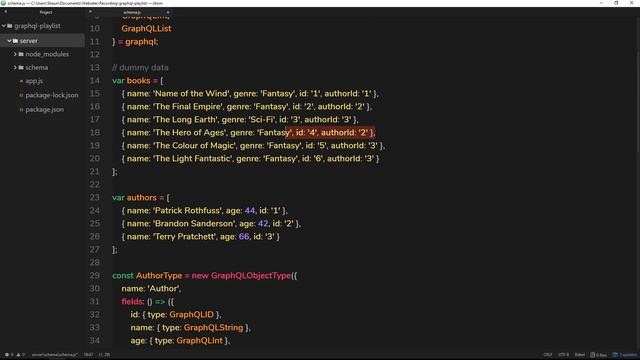Click the 'Sci-Fi' genre string
This screenshot has width=640, height=360.
click(262, 120)
